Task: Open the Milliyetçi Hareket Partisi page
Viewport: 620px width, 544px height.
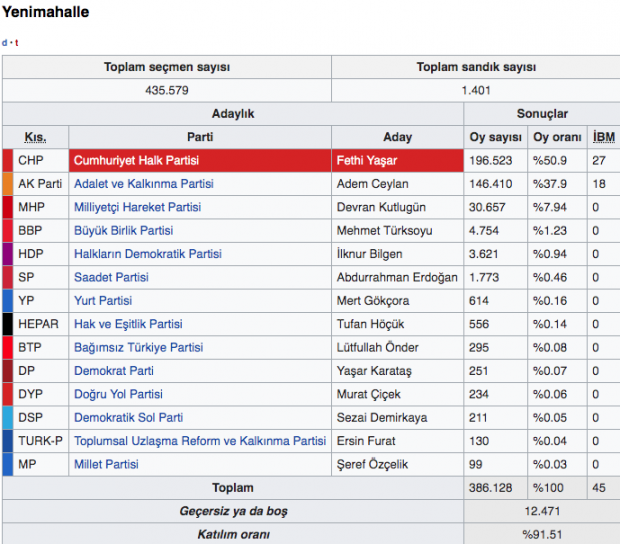Action: (137, 207)
